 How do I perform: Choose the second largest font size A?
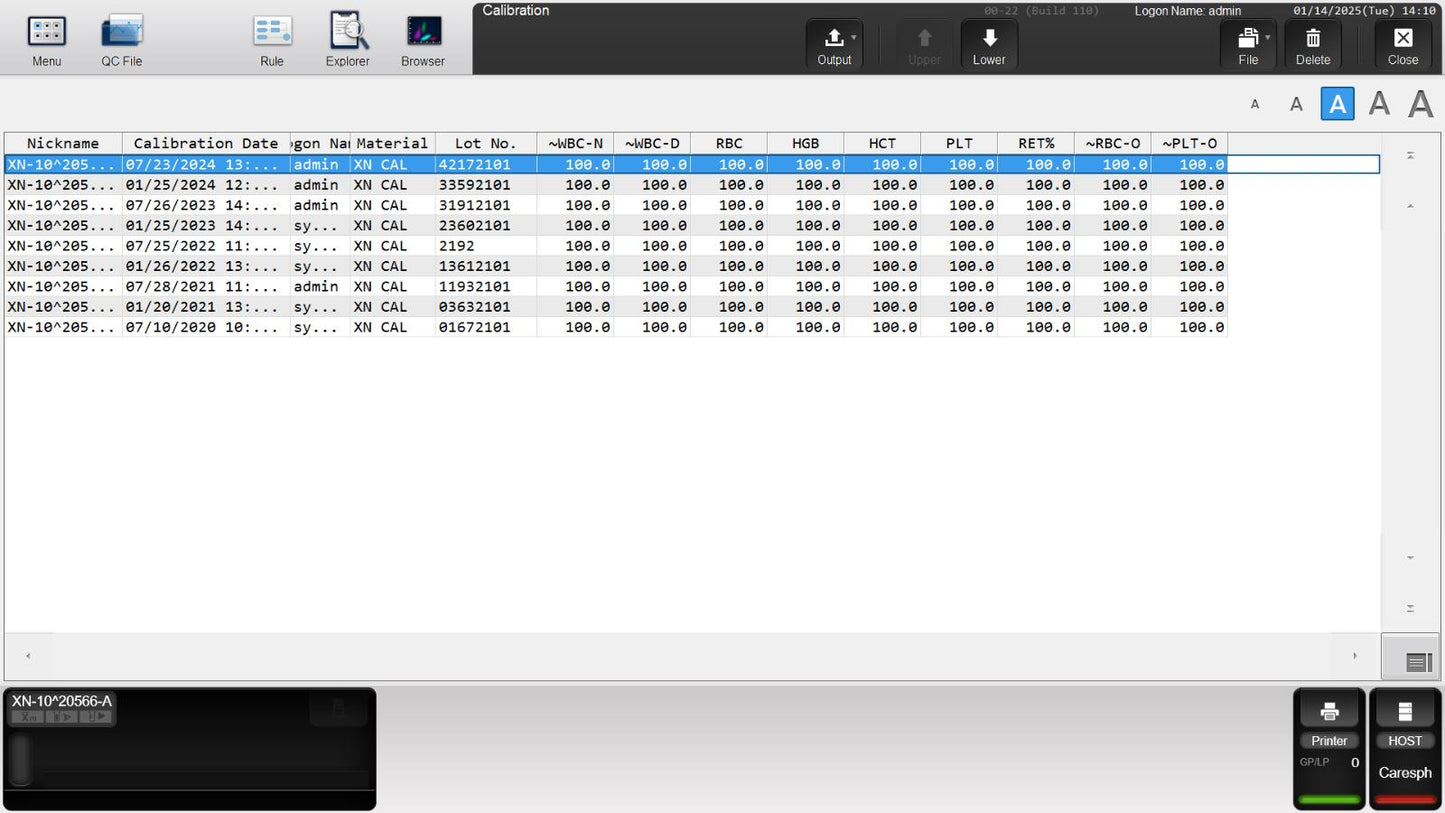click(1379, 103)
